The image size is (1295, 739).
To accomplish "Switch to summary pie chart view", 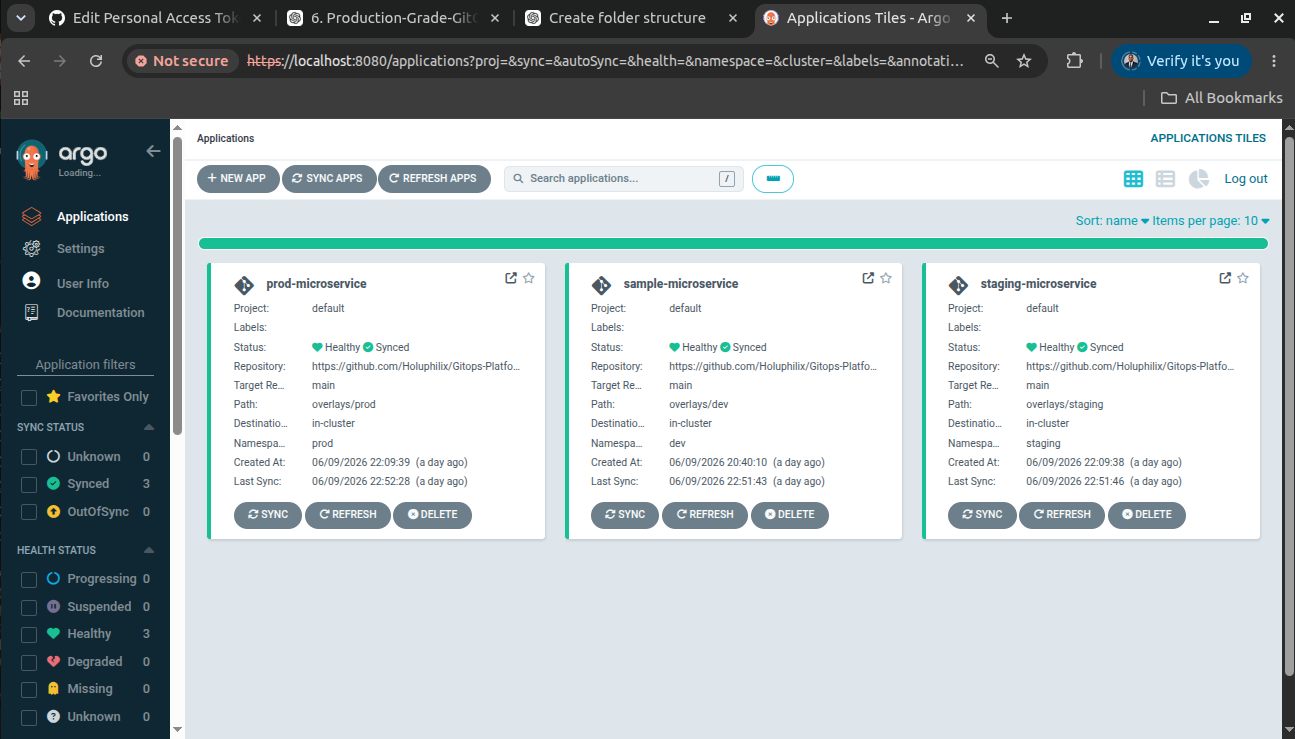I will pyautogui.click(x=1198, y=179).
